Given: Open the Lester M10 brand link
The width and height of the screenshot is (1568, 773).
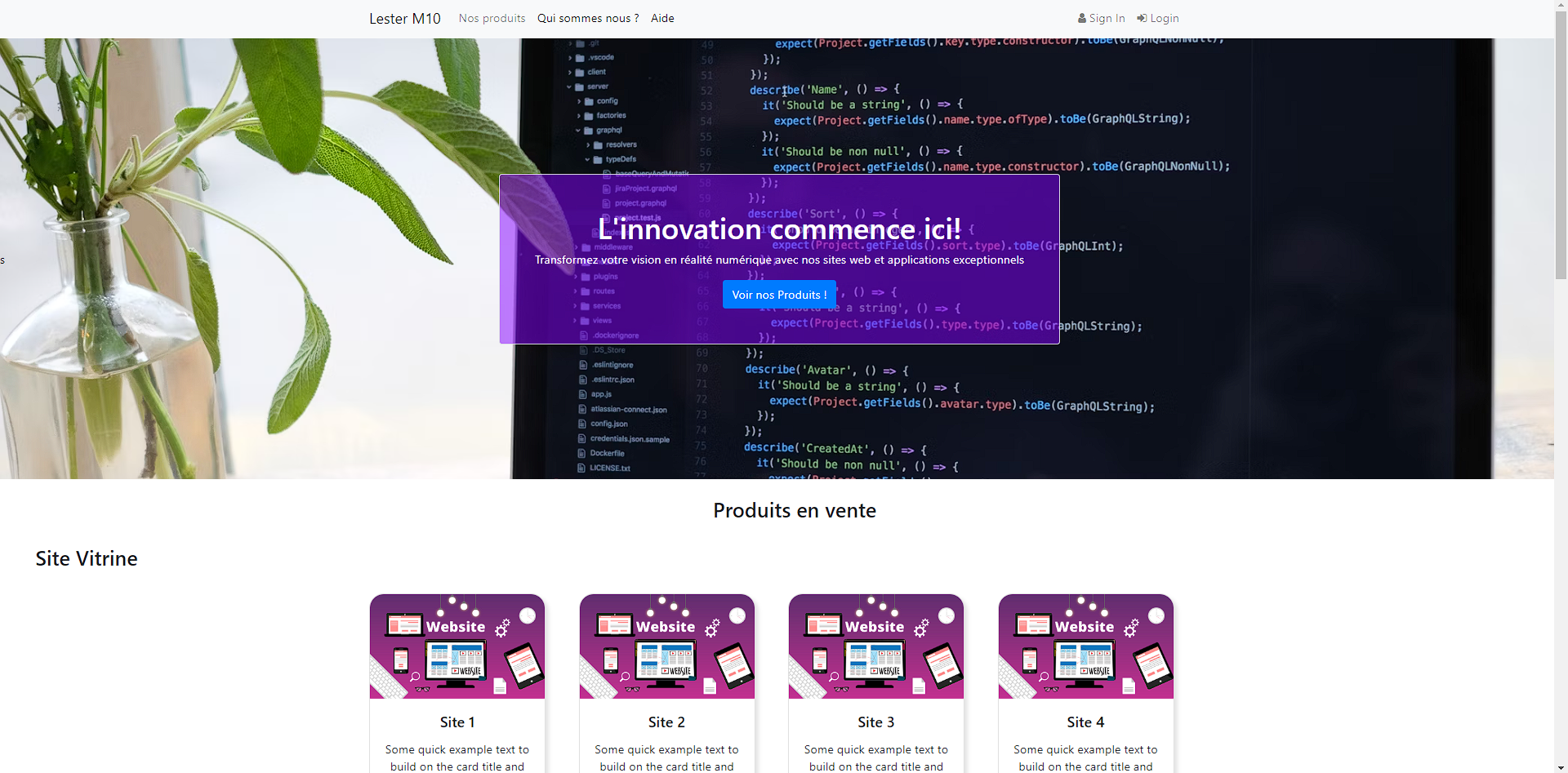Looking at the screenshot, I should pos(404,19).
